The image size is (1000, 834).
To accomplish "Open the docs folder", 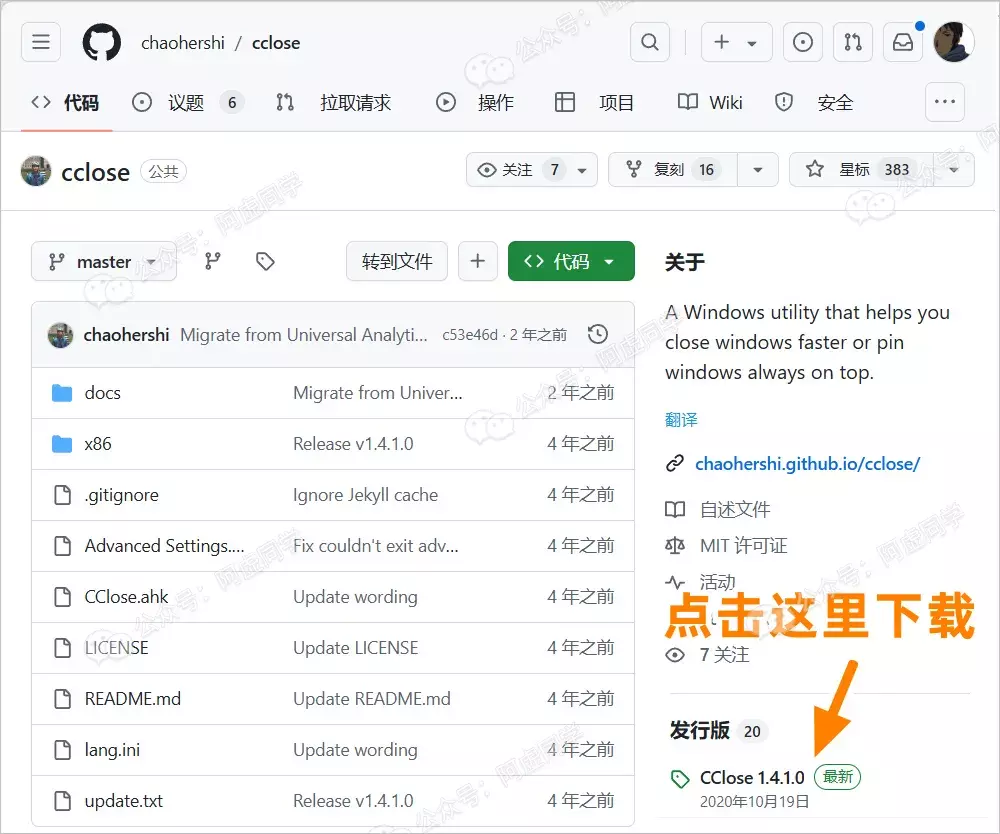I will 103,393.
